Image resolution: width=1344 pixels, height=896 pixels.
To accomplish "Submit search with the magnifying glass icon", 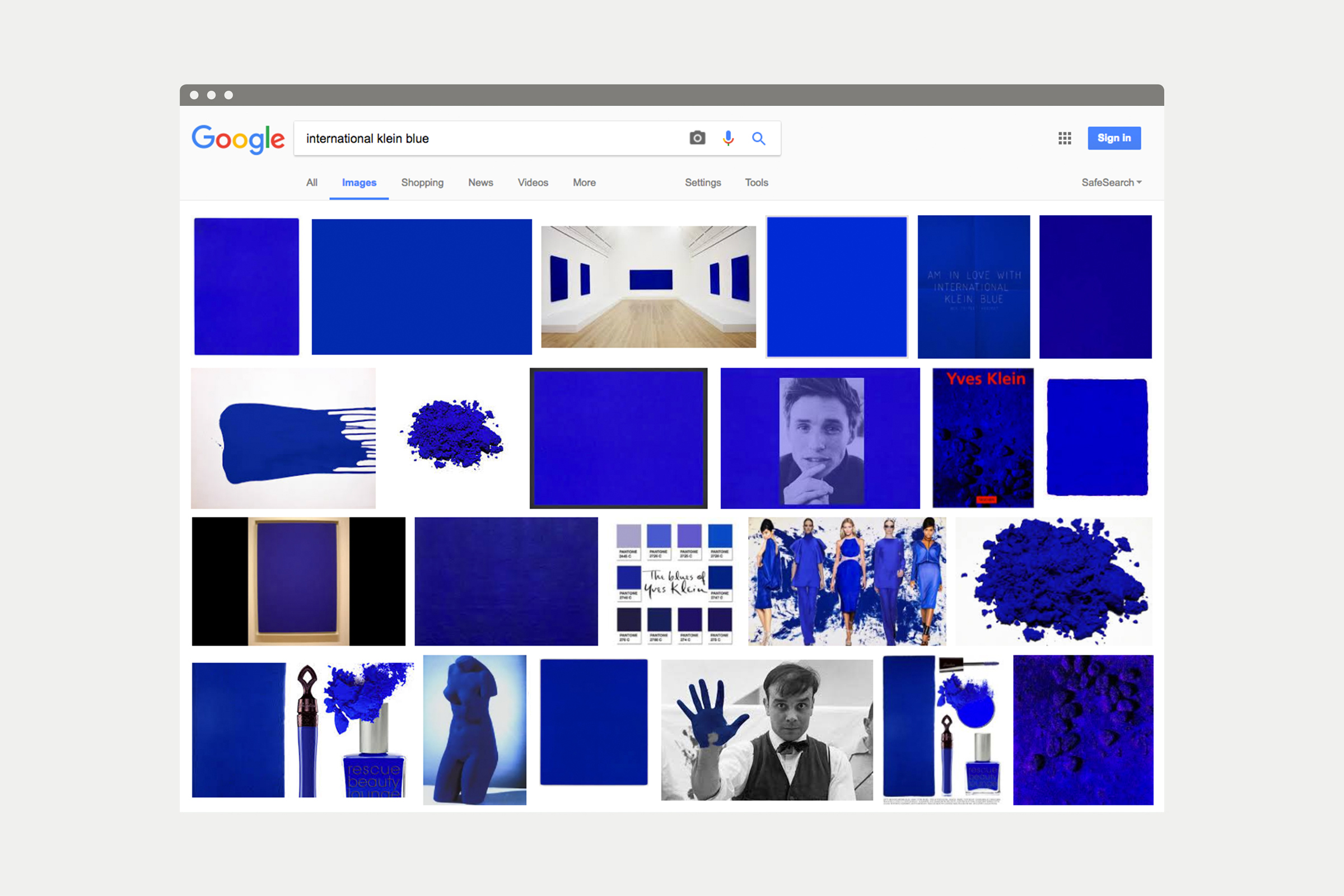I will (x=758, y=138).
